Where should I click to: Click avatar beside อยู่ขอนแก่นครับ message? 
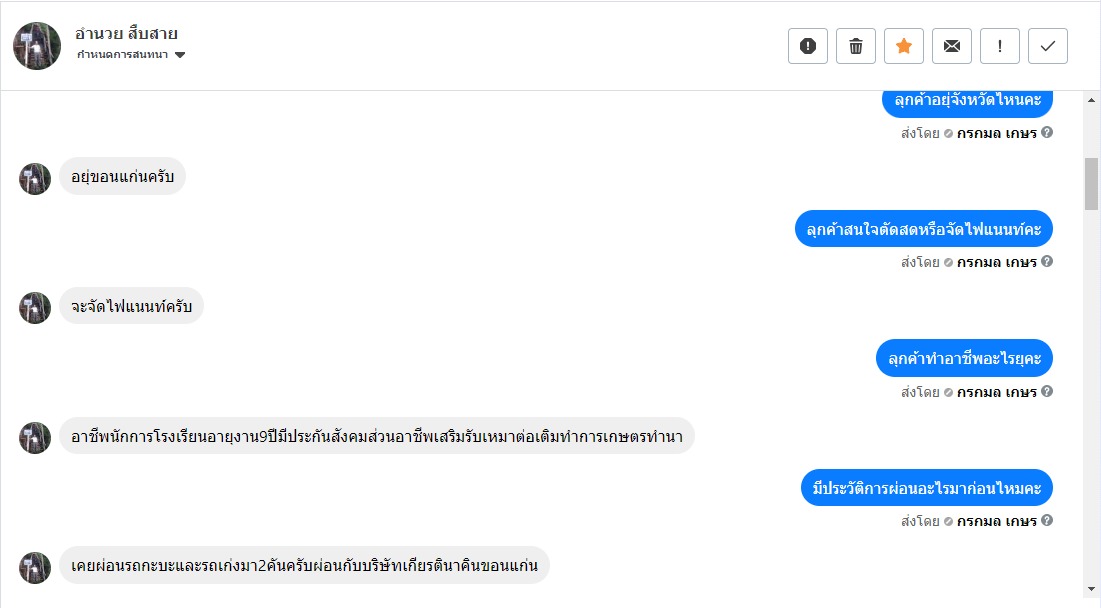(35, 178)
